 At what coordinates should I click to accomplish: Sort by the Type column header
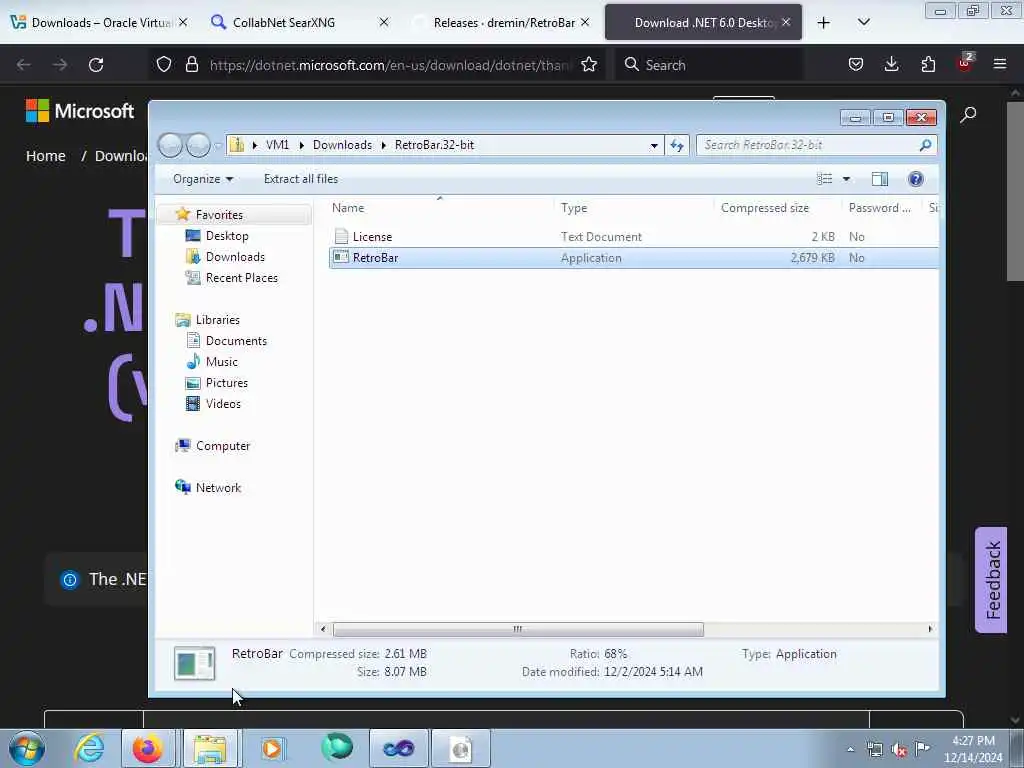573,208
